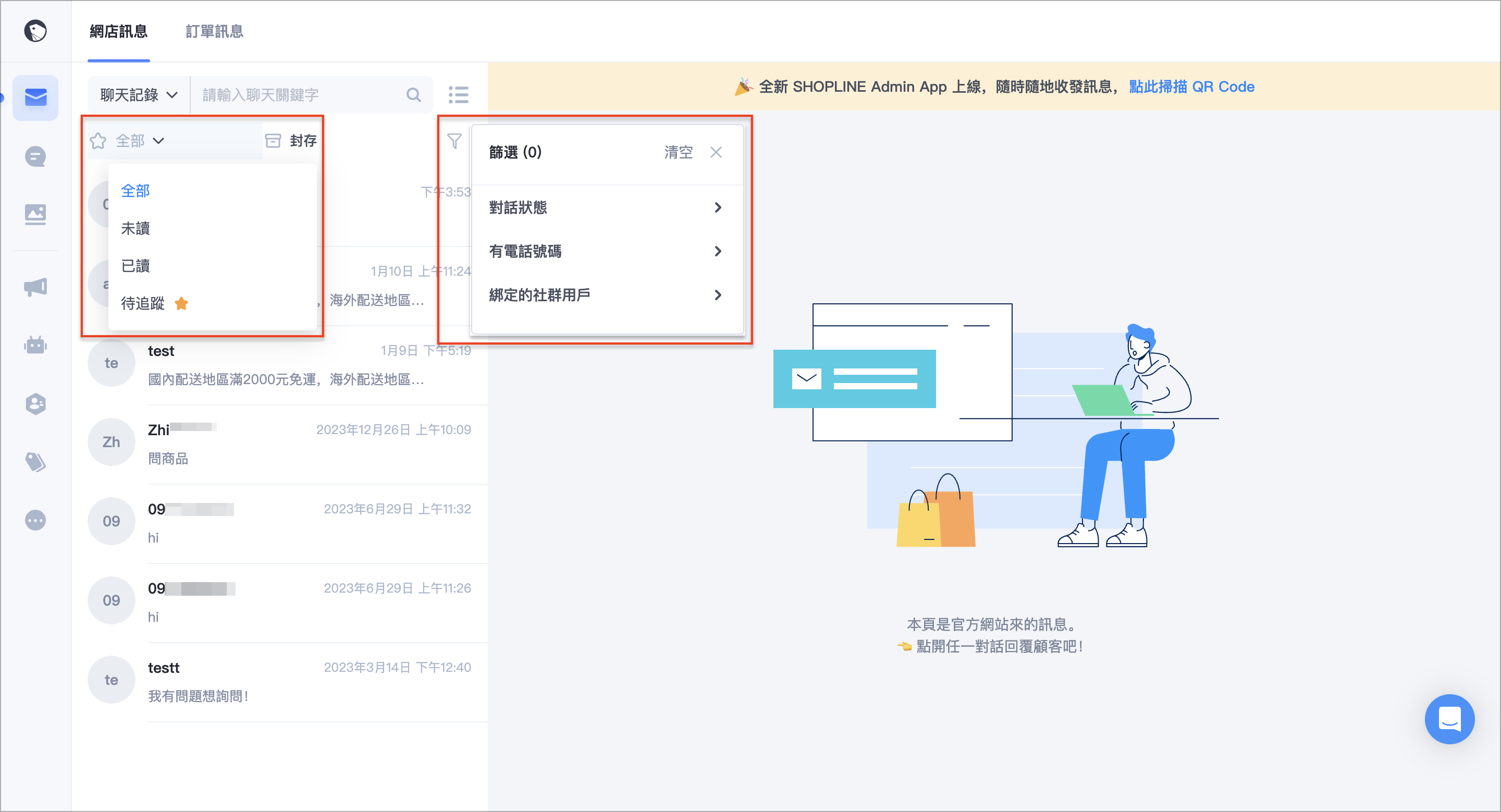This screenshot has height=812, width=1501.
Task: Select 未讀 from the status dropdown
Action: tap(136, 228)
